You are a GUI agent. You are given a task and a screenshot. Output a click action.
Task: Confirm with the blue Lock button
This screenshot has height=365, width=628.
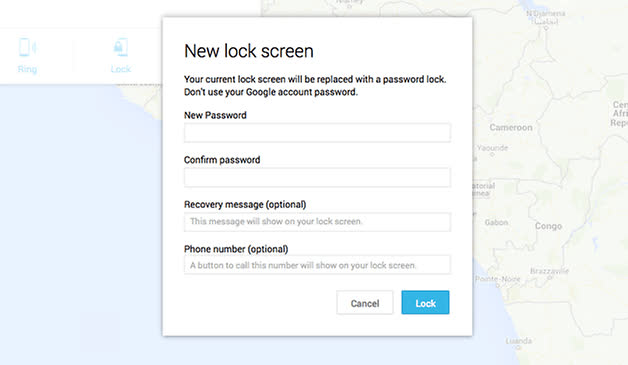pyautogui.click(x=425, y=302)
